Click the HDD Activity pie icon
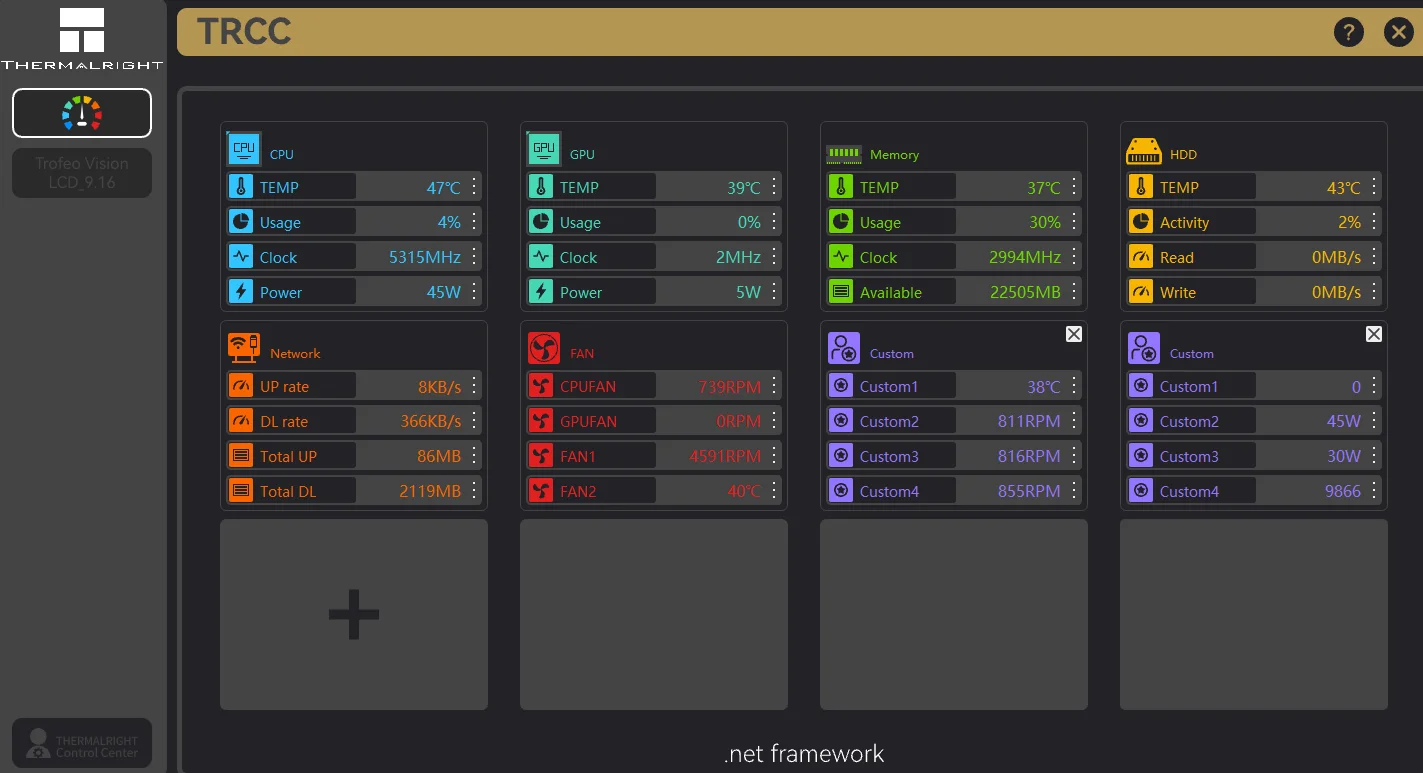 (1141, 222)
